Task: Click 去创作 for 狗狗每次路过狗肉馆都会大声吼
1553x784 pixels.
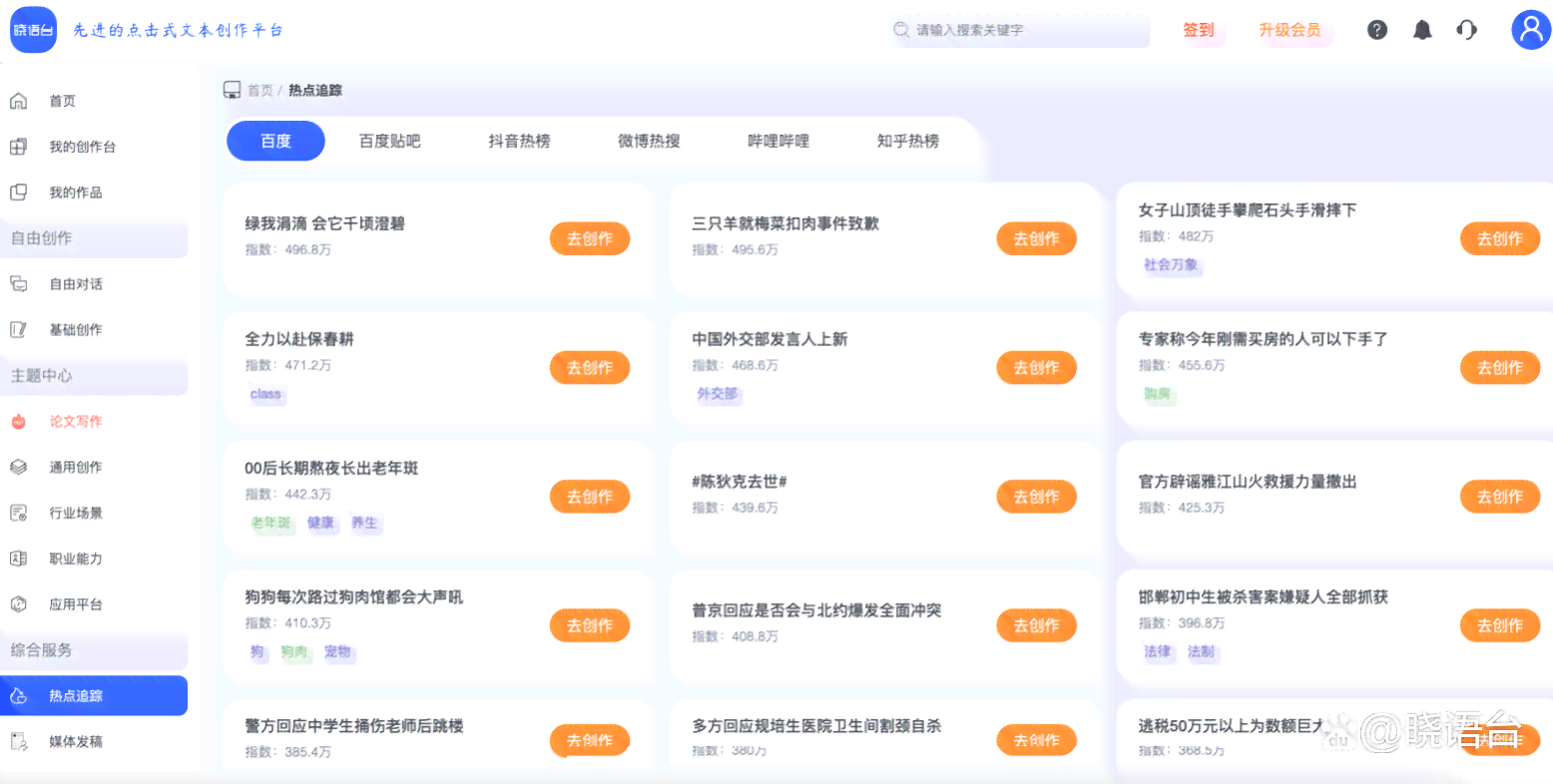Action: pos(590,625)
